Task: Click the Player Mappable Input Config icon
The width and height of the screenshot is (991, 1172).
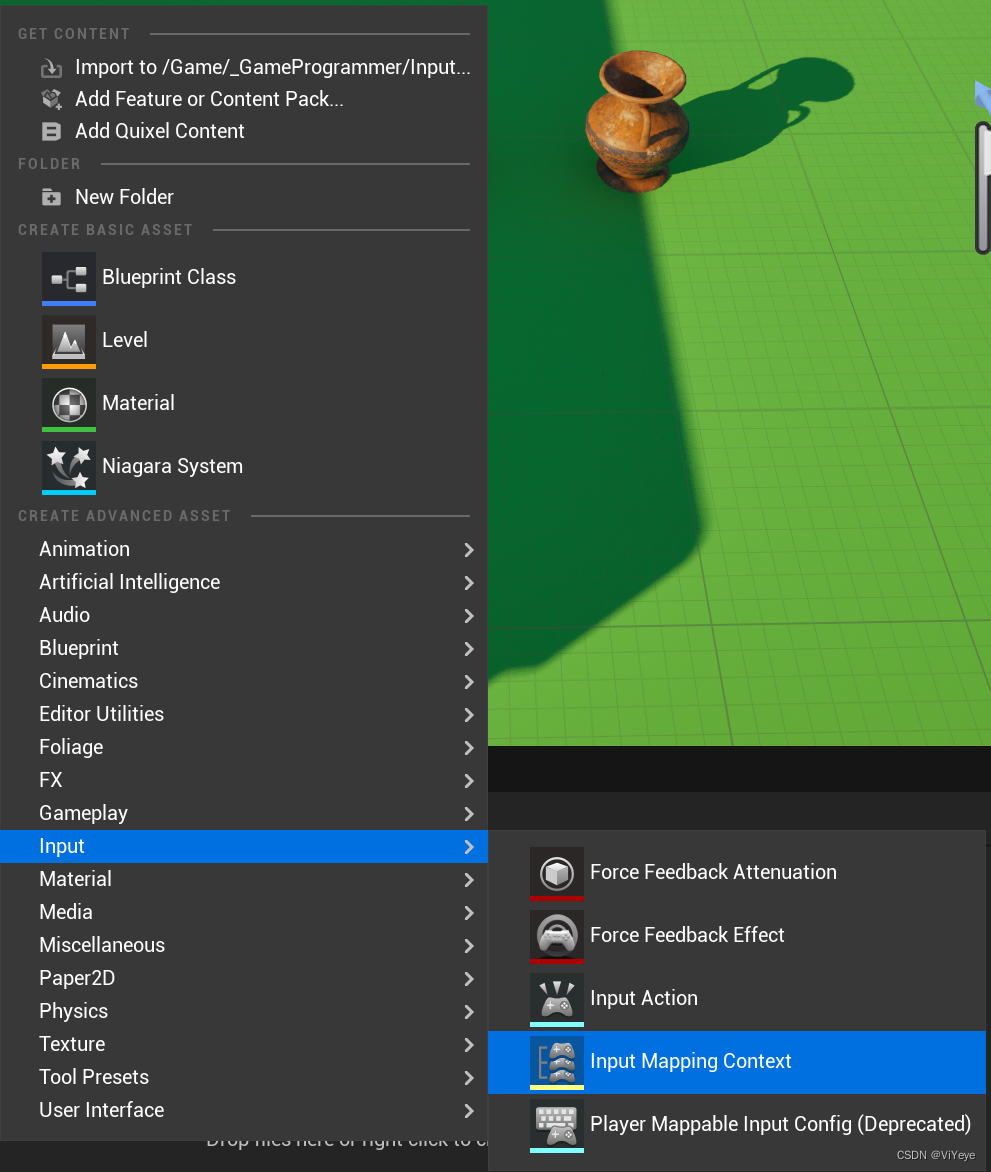Action: pyautogui.click(x=557, y=1125)
